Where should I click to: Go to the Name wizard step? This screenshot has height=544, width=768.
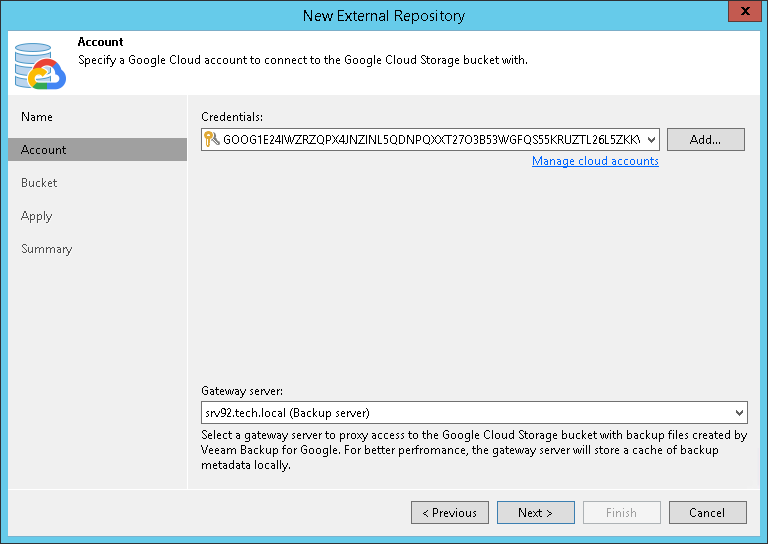coord(37,117)
